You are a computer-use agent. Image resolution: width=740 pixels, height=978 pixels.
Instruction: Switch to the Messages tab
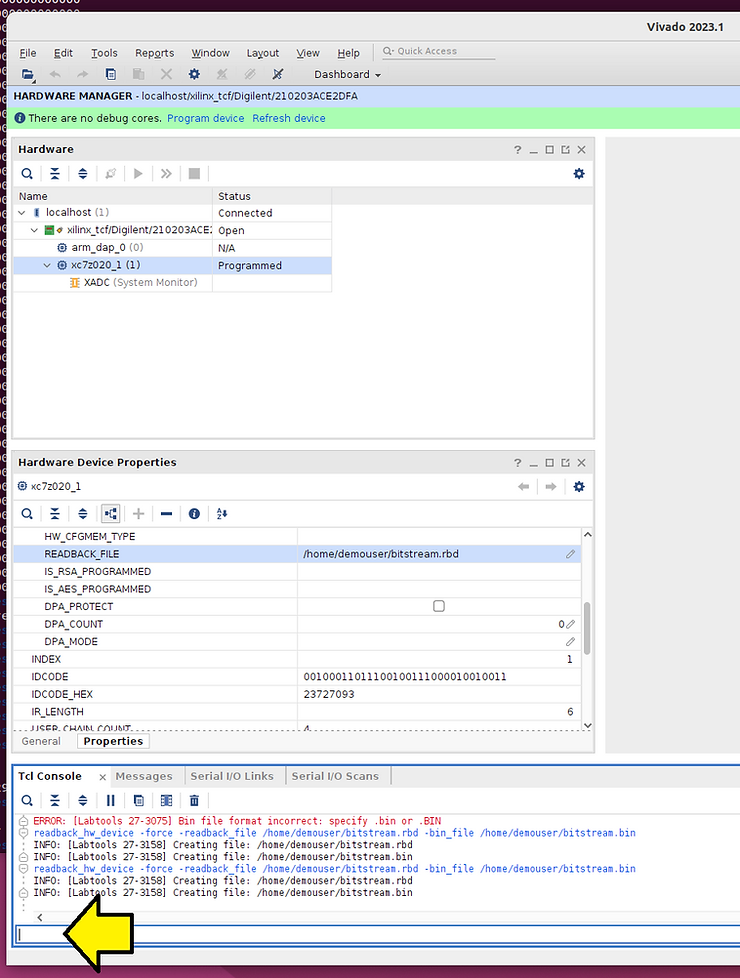[144, 776]
